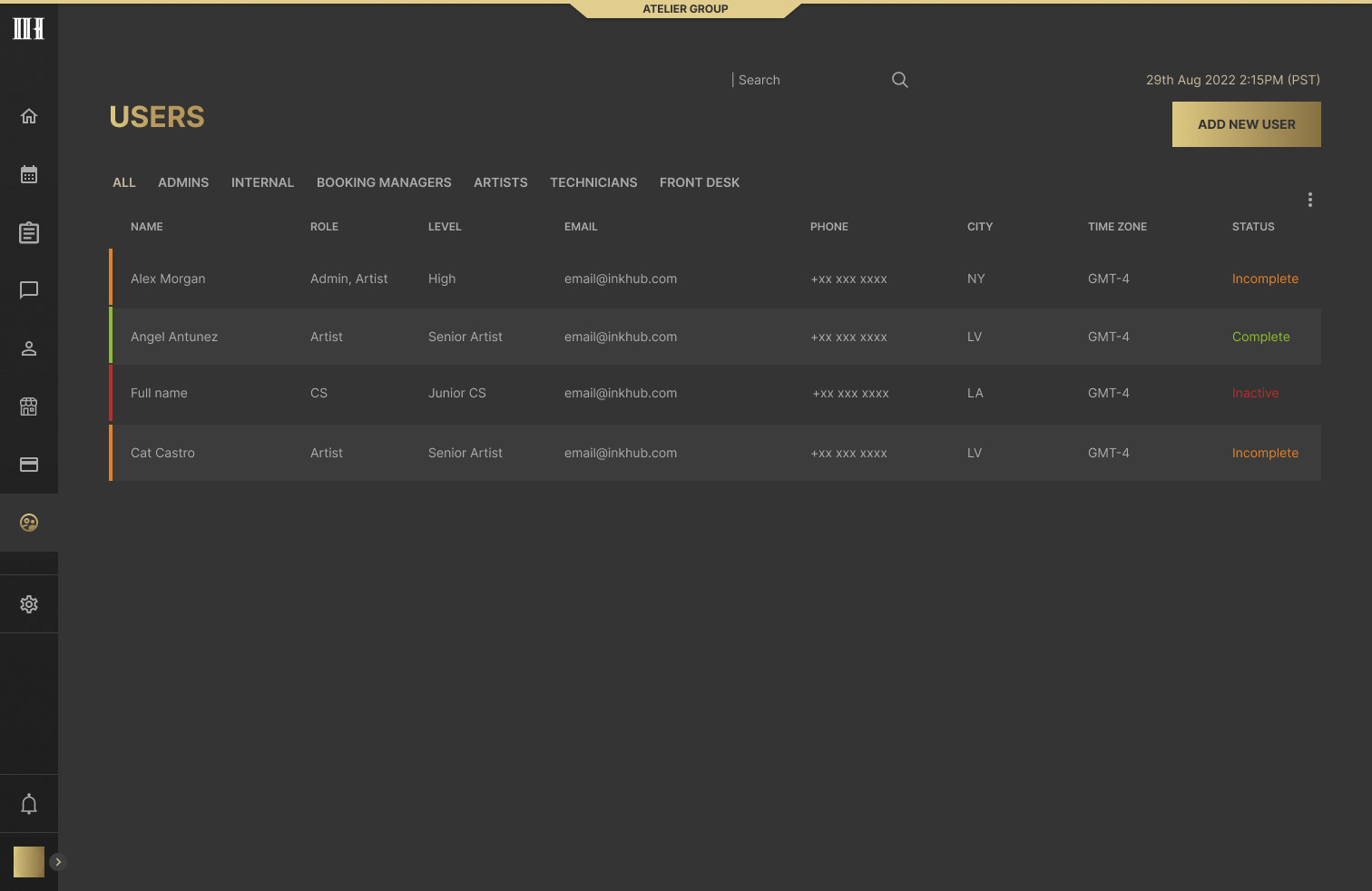
Task: Click the TIME ZONE column header
Action: point(1117,227)
